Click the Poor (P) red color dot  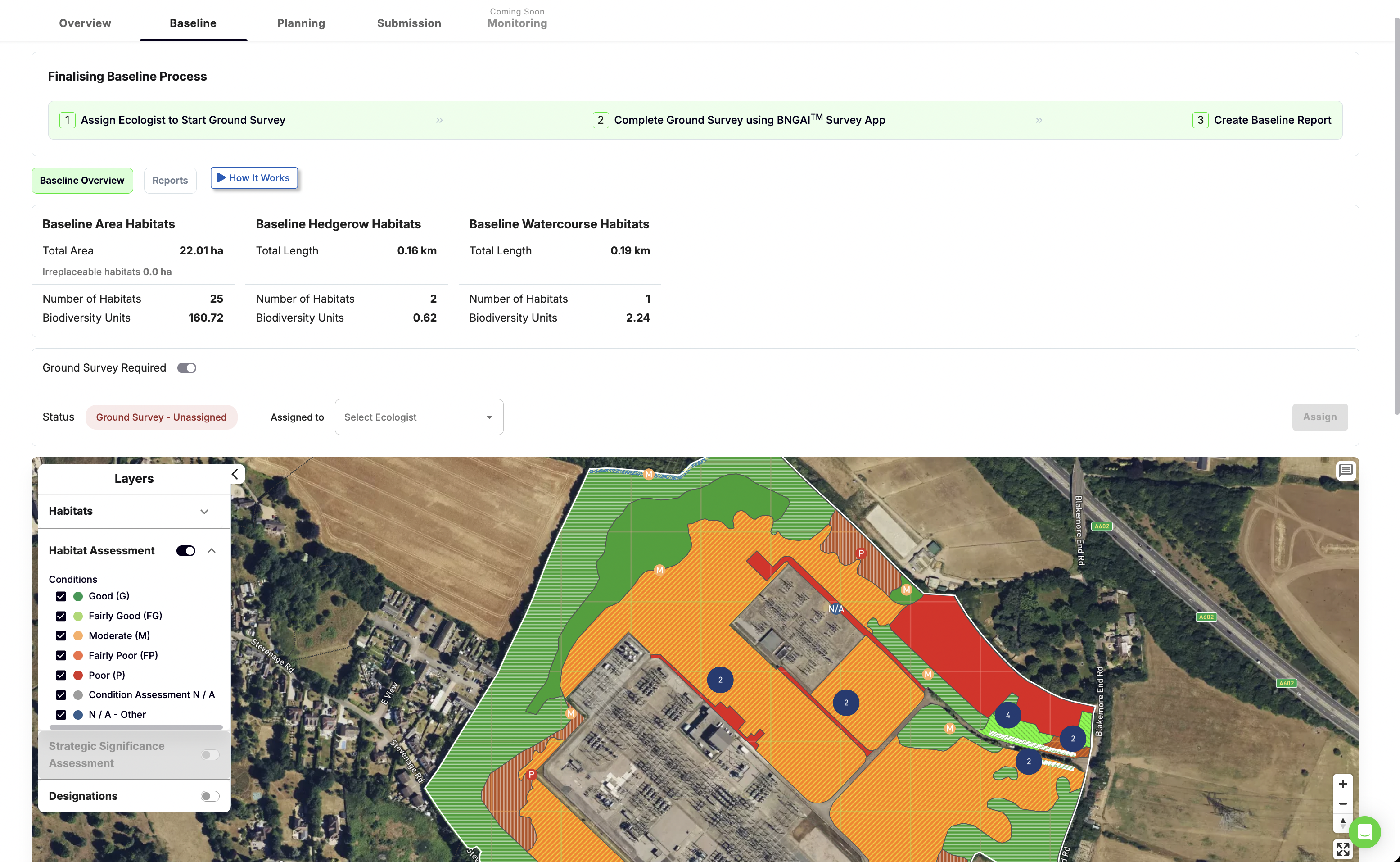(x=78, y=675)
